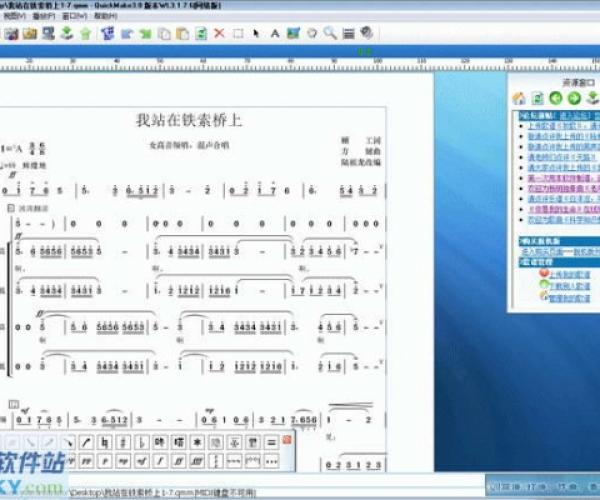Image resolution: width=600 pixels, height=500 pixels.
Task: Click the link with red upload icon
Action: 569,275
